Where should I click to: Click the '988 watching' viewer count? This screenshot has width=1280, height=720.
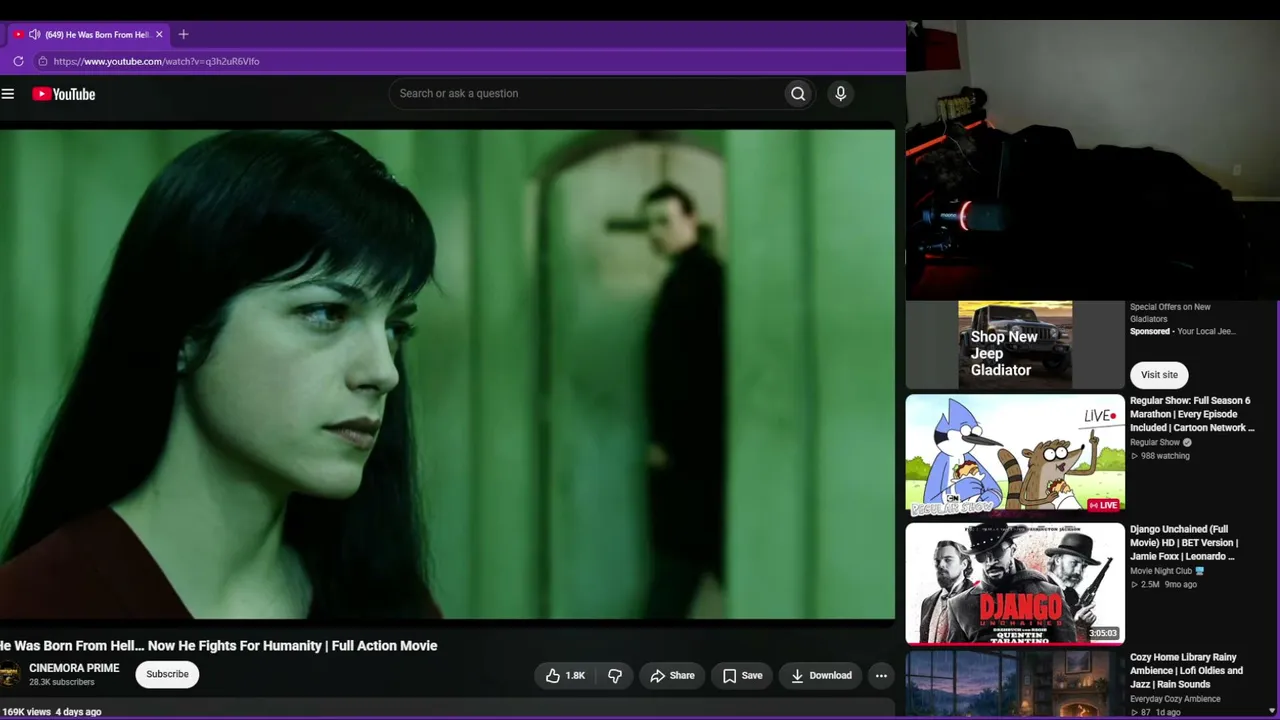[x=1165, y=456]
